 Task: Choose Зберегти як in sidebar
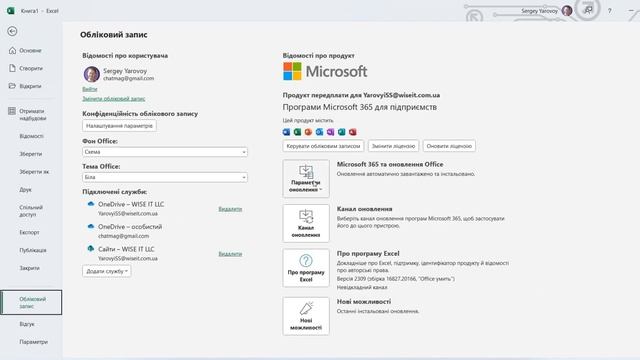34,172
